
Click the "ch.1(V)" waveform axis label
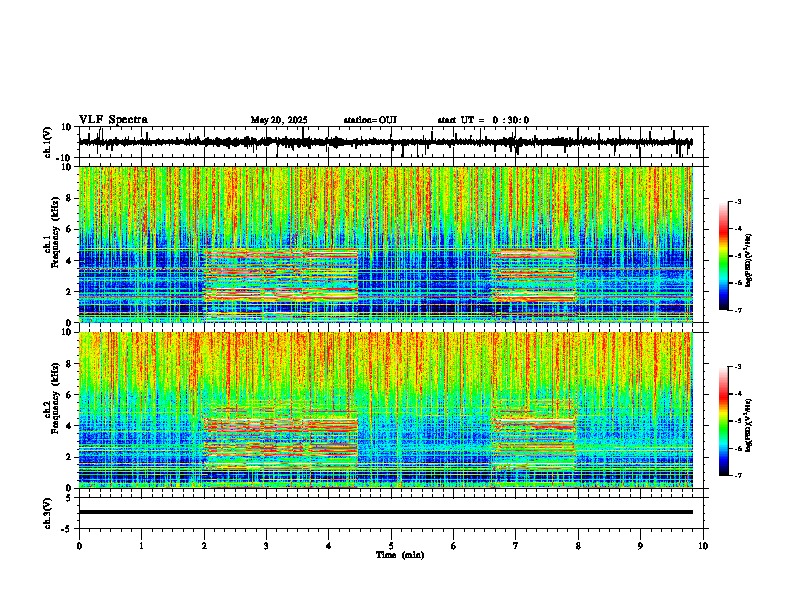pyautogui.click(x=48, y=142)
